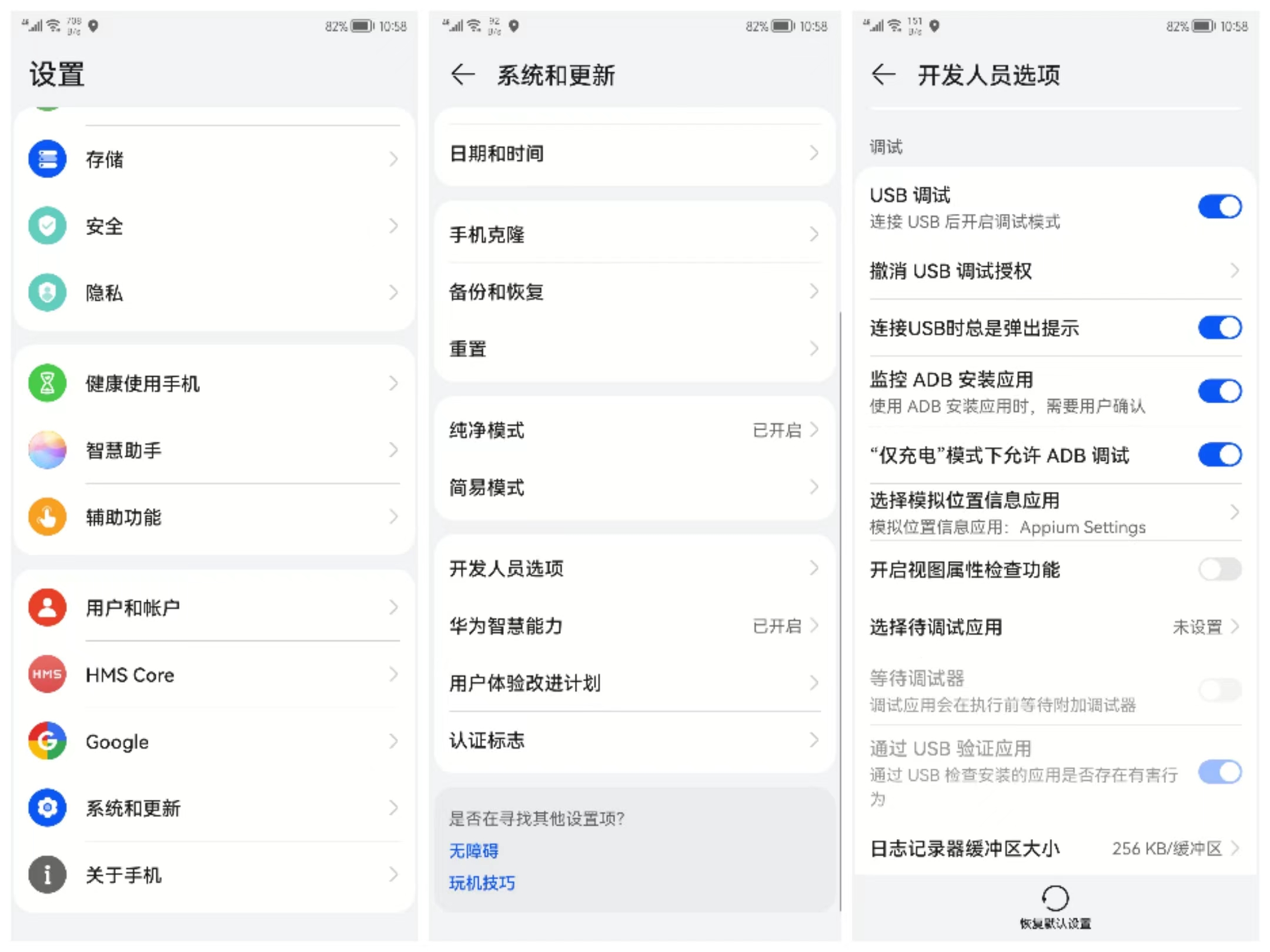Tap the 安全 shield icon
The image size is (1270, 952).
point(47,226)
